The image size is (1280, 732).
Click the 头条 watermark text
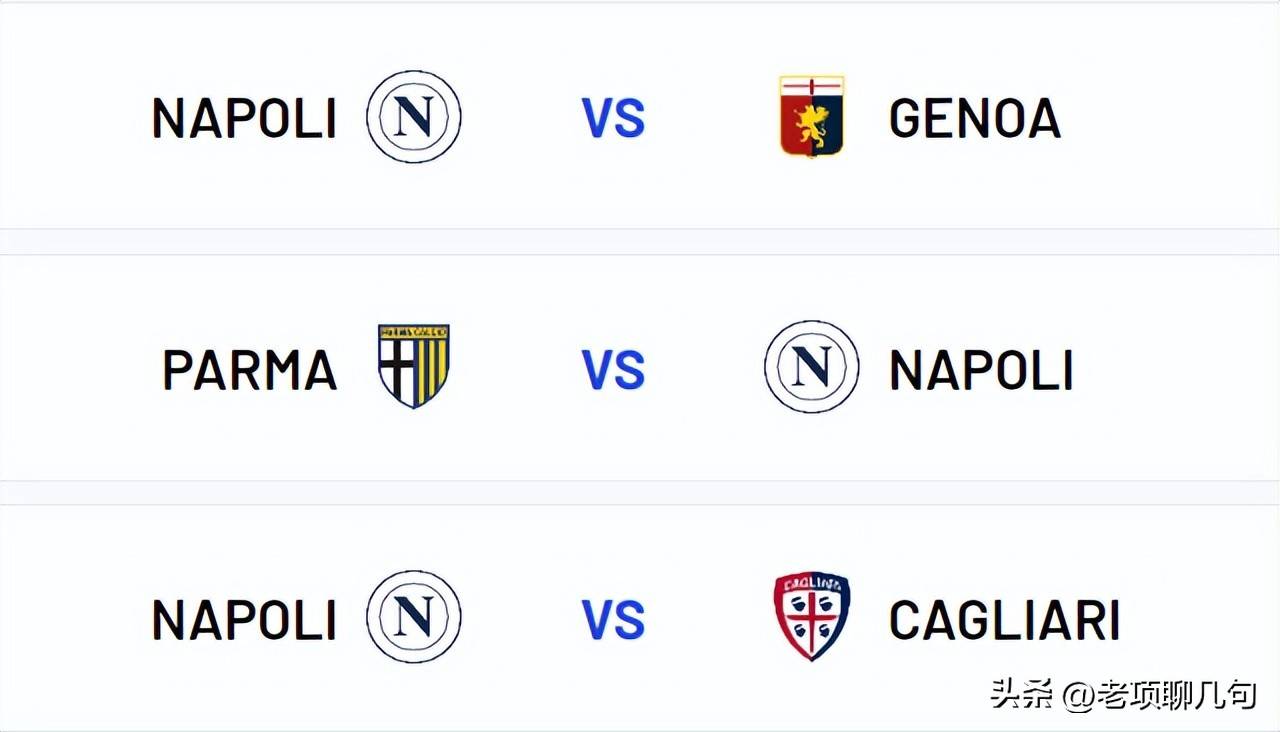click(x=1021, y=694)
